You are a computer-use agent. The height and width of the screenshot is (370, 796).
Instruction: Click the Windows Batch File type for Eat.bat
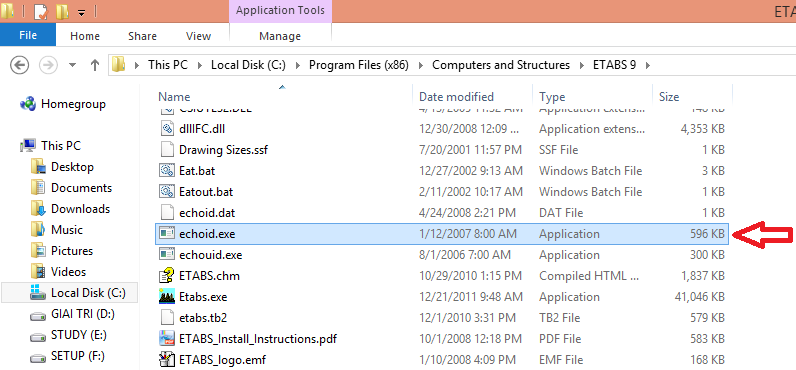pyautogui.click(x=590, y=171)
